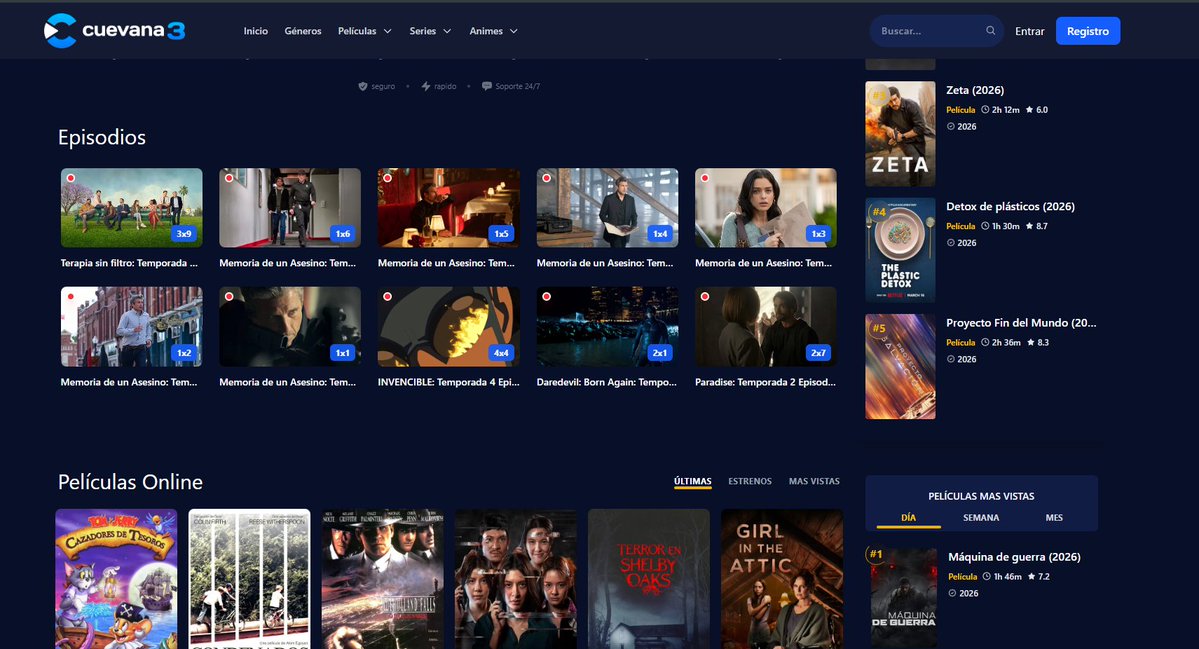Click the chat icon beside Soporte 24/7
The image size is (1199, 649).
[487, 86]
